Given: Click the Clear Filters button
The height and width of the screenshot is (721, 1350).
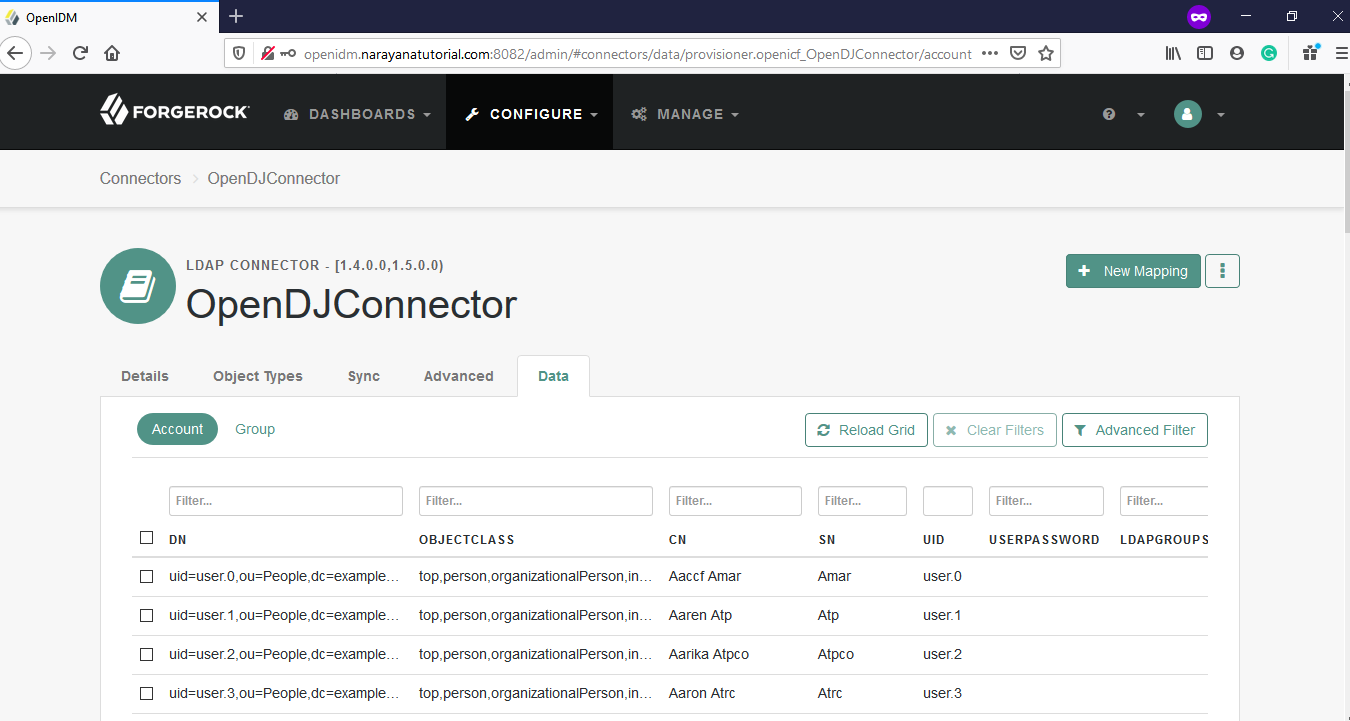Looking at the screenshot, I should pyautogui.click(x=995, y=430).
